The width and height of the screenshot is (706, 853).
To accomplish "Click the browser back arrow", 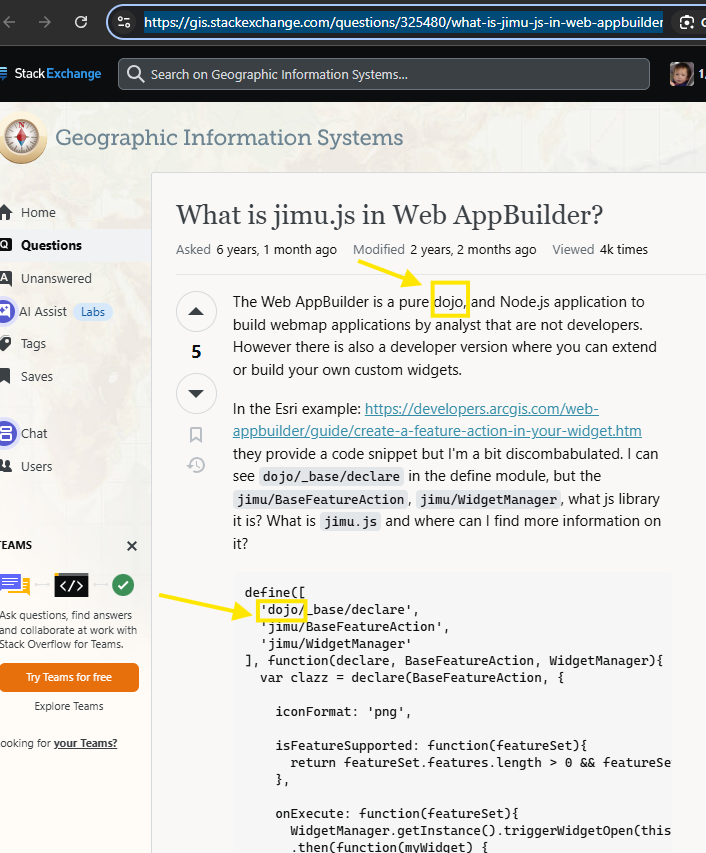I will (9, 22).
